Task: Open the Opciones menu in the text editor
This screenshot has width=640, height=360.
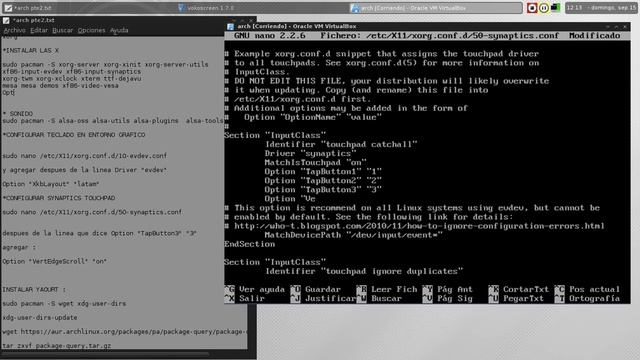Action: tap(91, 30)
